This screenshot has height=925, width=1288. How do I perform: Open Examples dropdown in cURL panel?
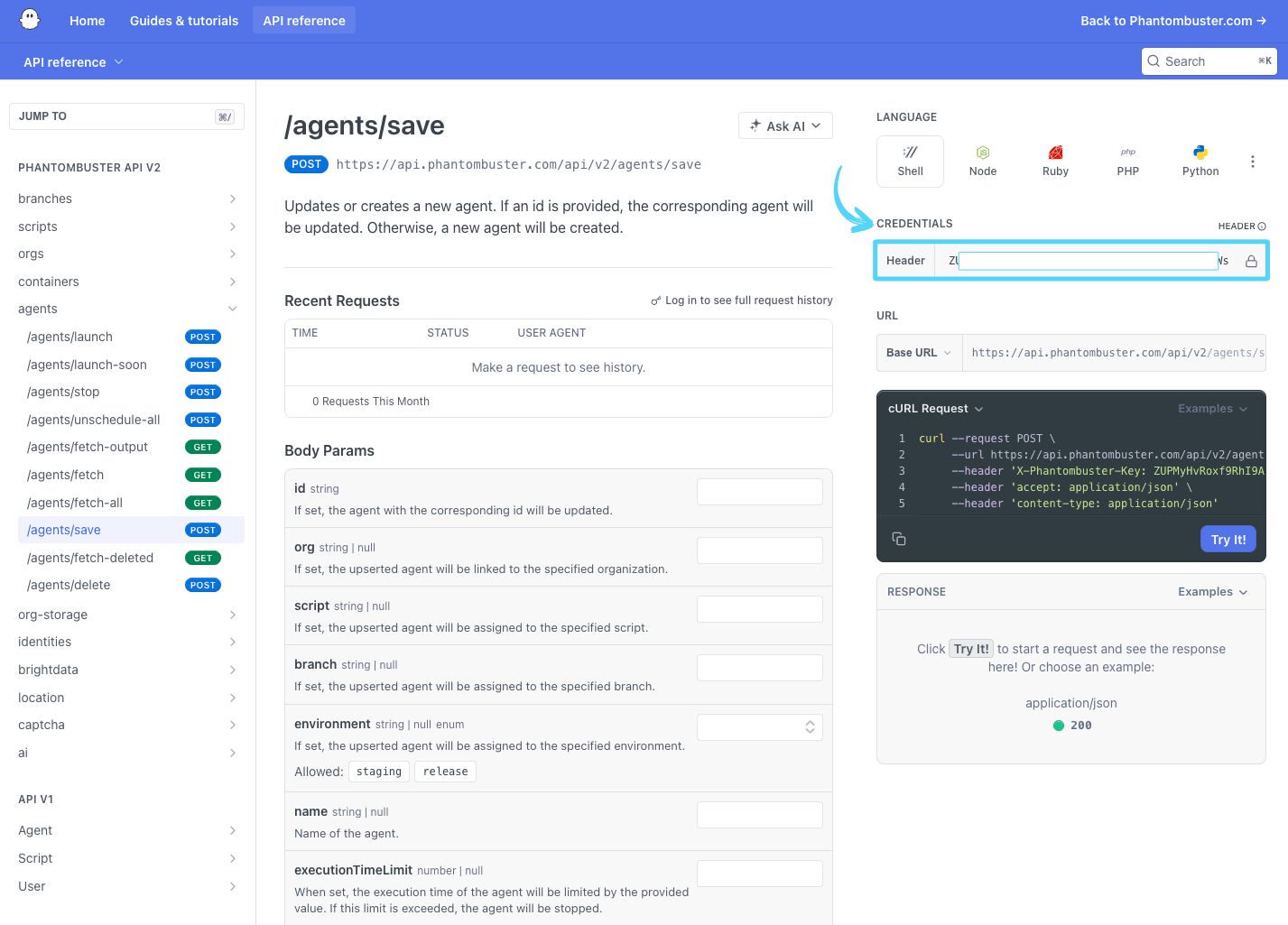(1212, 409)
